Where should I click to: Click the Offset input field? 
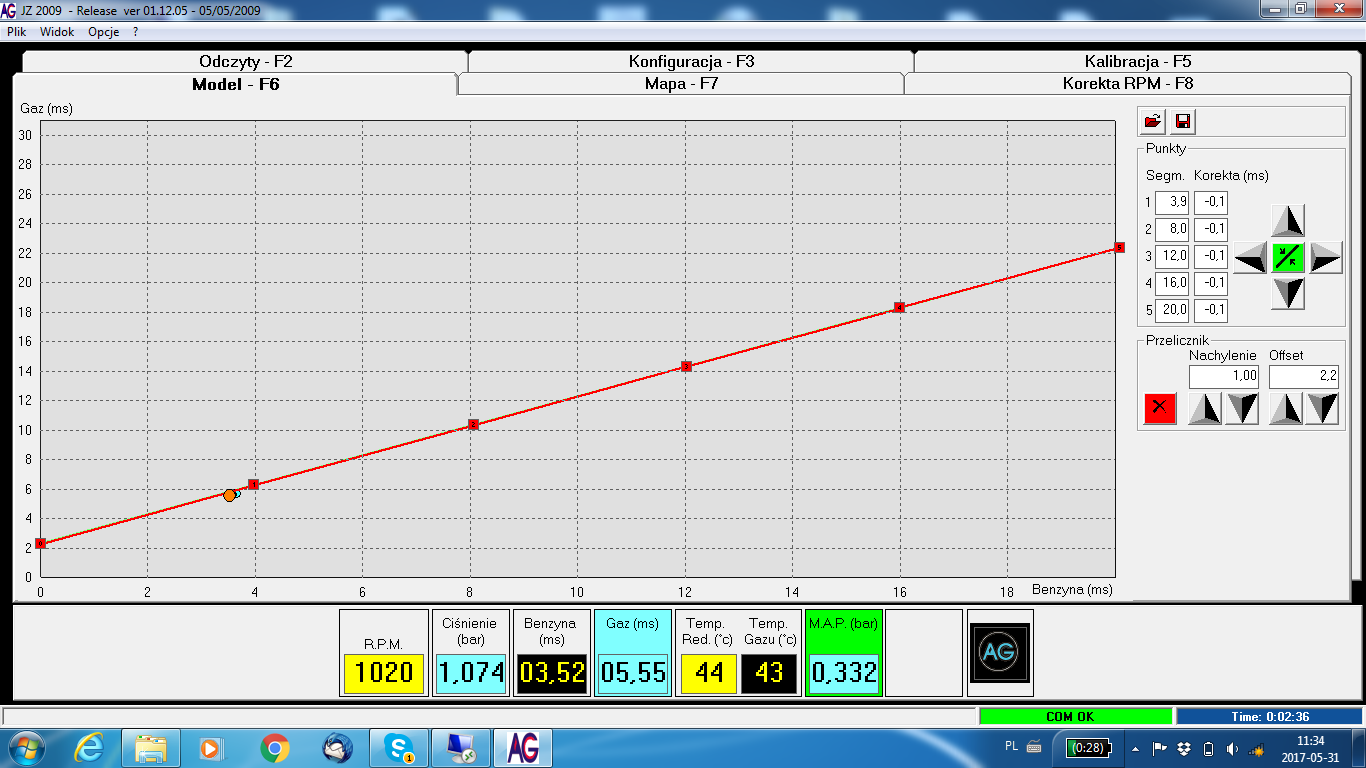[1303, 377]
